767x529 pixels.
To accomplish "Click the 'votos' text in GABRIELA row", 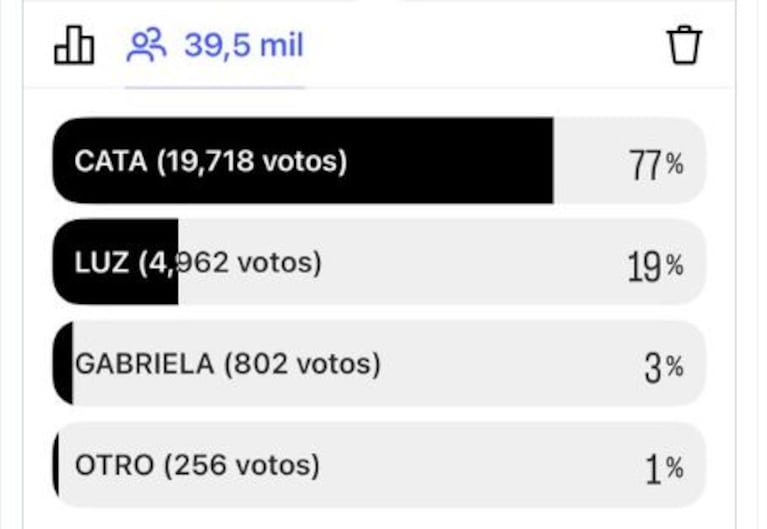I will [x=338, y=364].
